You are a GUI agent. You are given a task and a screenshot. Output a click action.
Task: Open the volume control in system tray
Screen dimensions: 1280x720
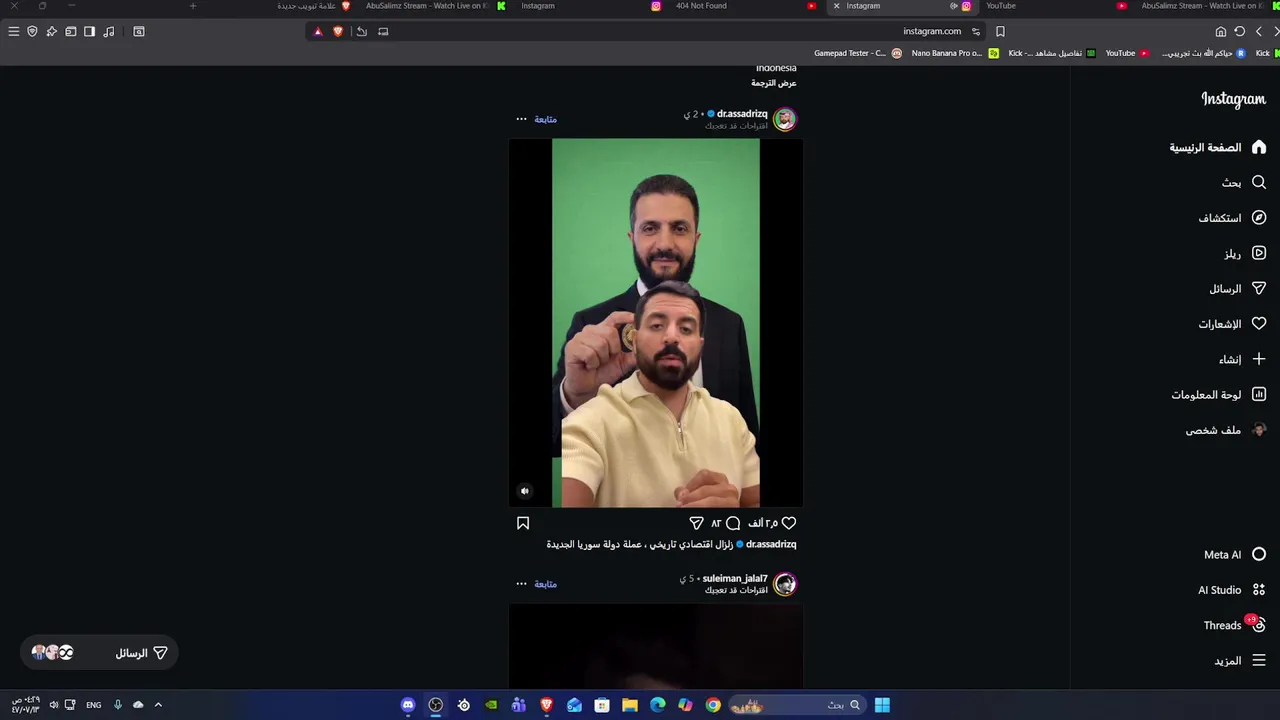[x=53, y=705]
